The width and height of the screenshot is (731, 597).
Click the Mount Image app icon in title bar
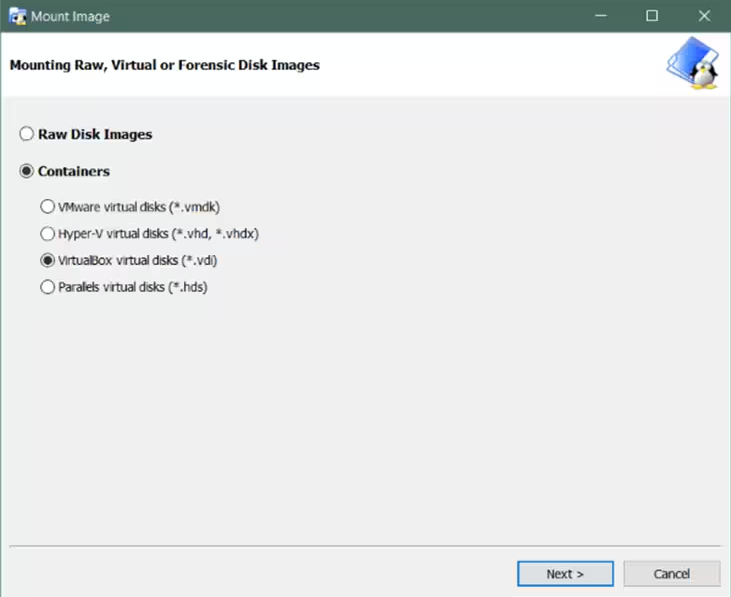click(x=16, y=16)
